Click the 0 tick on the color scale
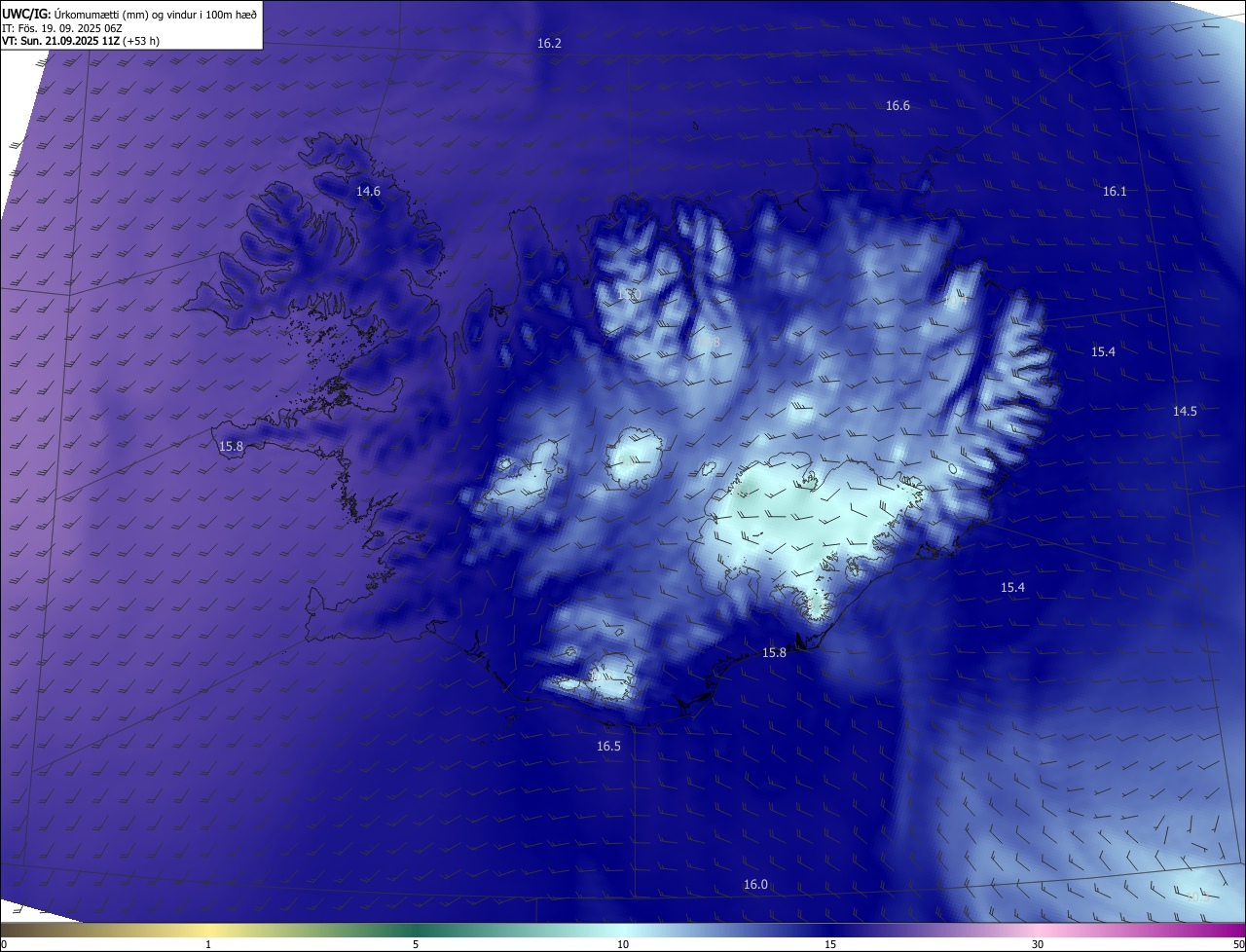This screenshot has width=1246, height=952. [x=4, y=944]
